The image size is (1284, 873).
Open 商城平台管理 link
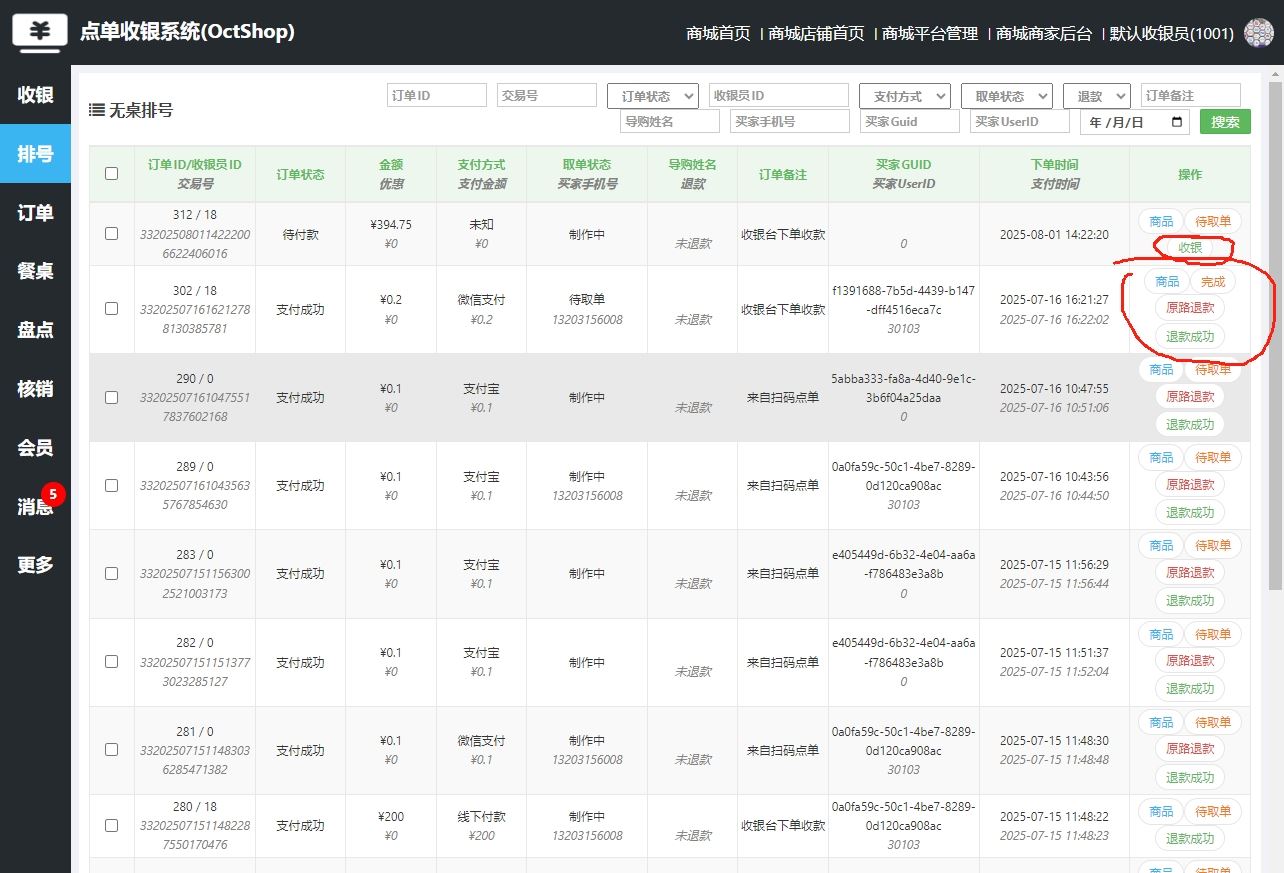coord(930,33)
